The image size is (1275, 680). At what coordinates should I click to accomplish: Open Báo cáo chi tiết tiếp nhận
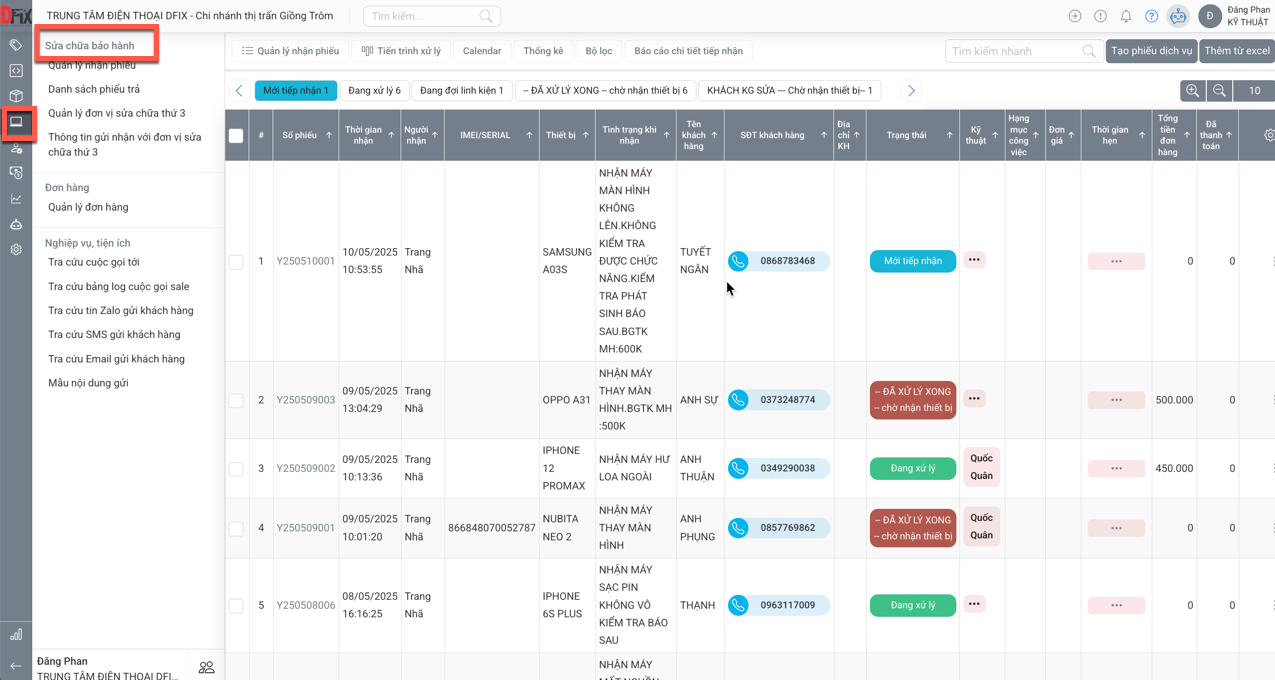[x=689, y=51]
